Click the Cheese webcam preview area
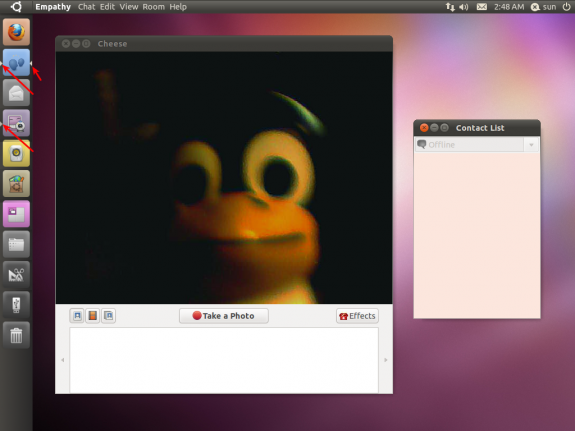The image size is (575, 431). point(224,178)
